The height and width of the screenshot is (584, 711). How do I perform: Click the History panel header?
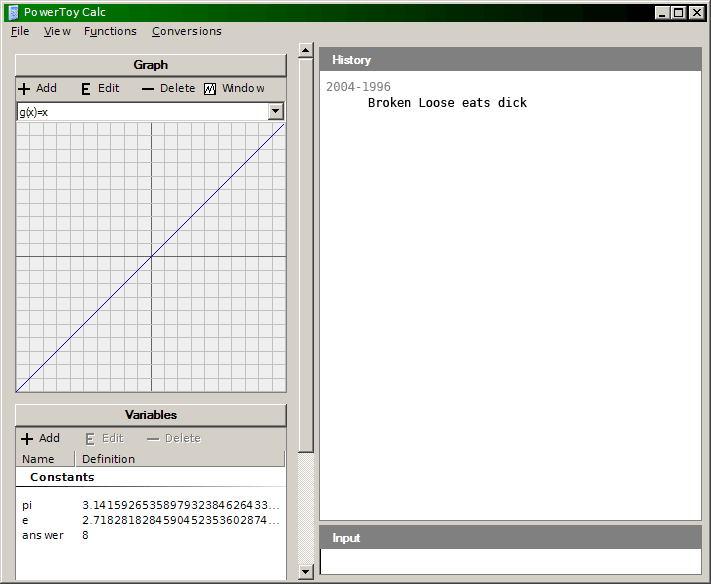pos(511,60)
